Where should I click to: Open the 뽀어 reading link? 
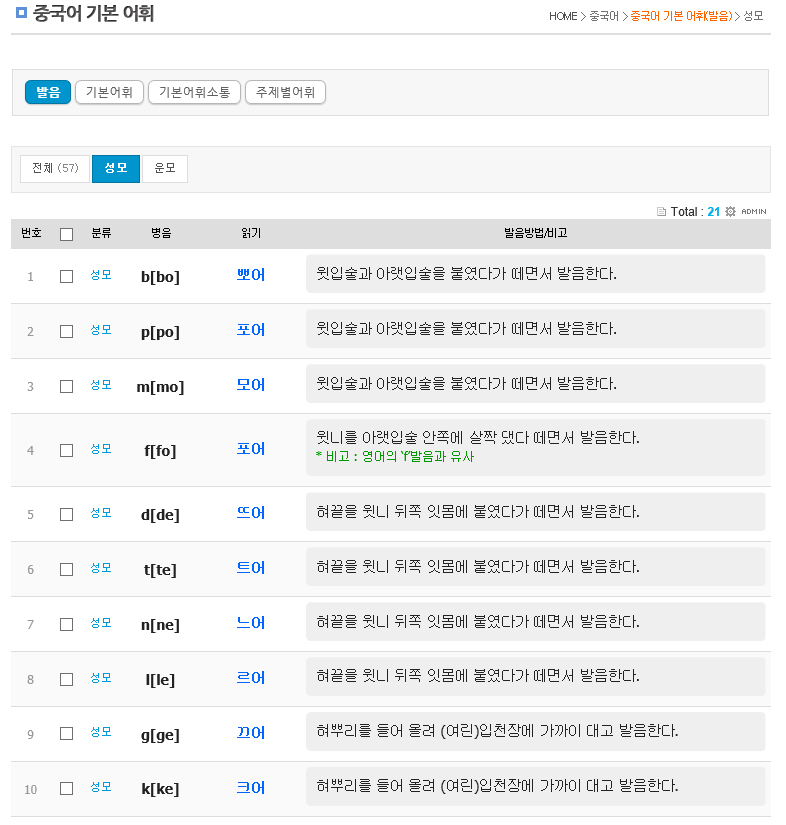point(251,275)
